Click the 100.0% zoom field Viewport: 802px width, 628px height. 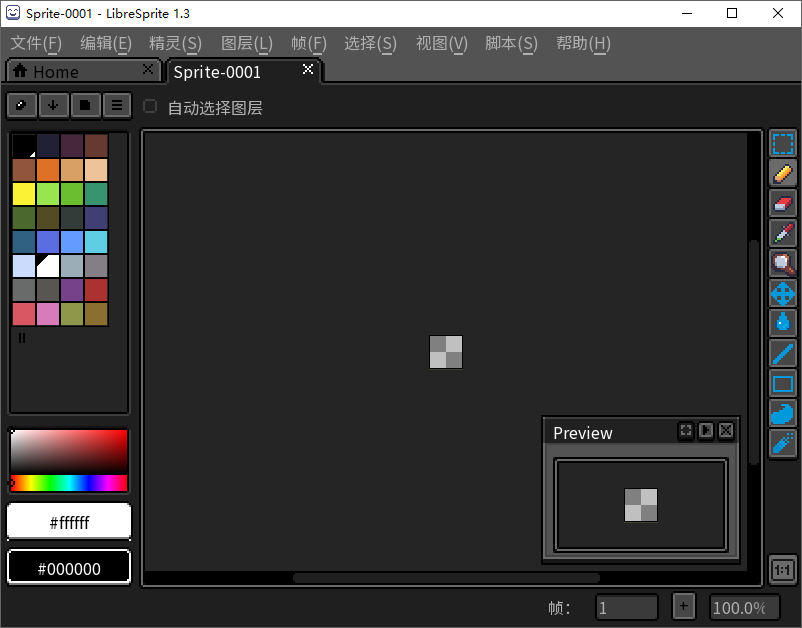[x=744, y=607]
